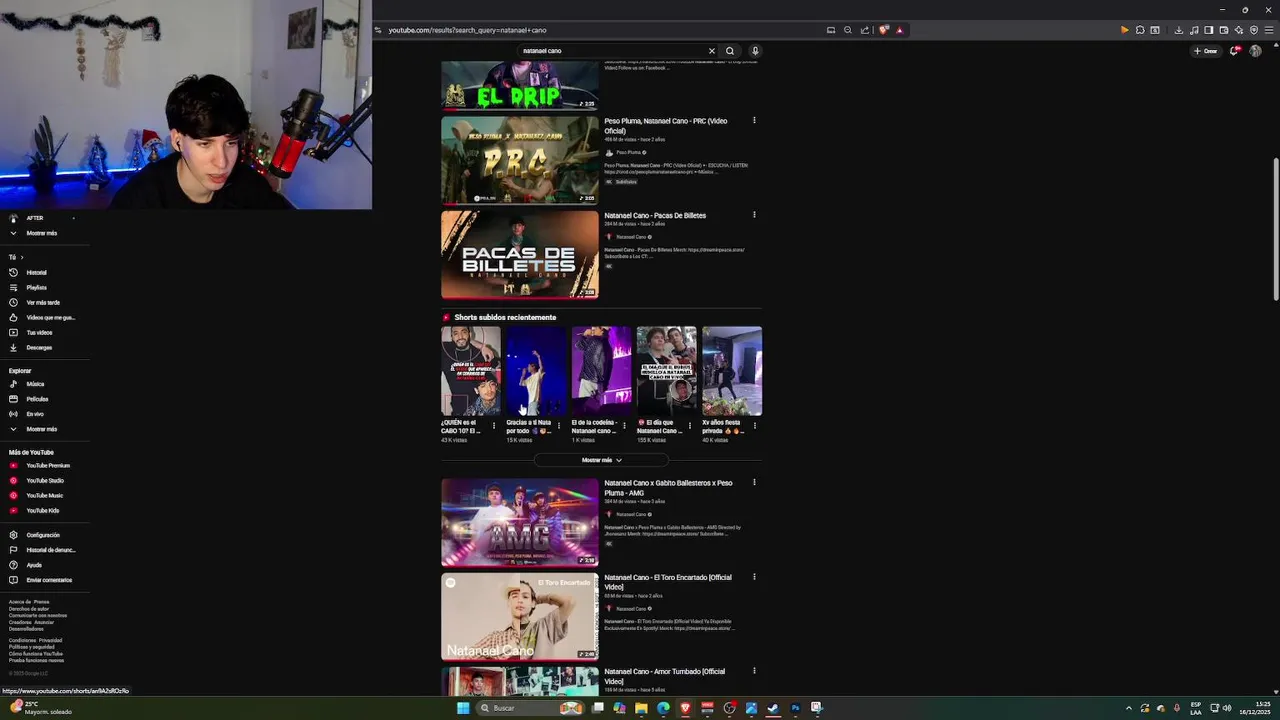Screen dimensions: 1280x720
Task: Open Películas under Explorar
Action: pos(37,399)
